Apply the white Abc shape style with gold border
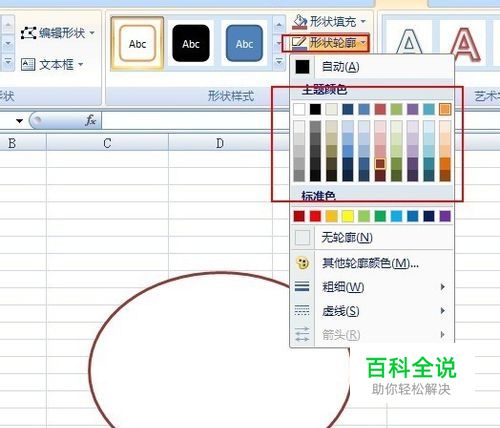Screen dimensions: 500x428 pos(137,44)
